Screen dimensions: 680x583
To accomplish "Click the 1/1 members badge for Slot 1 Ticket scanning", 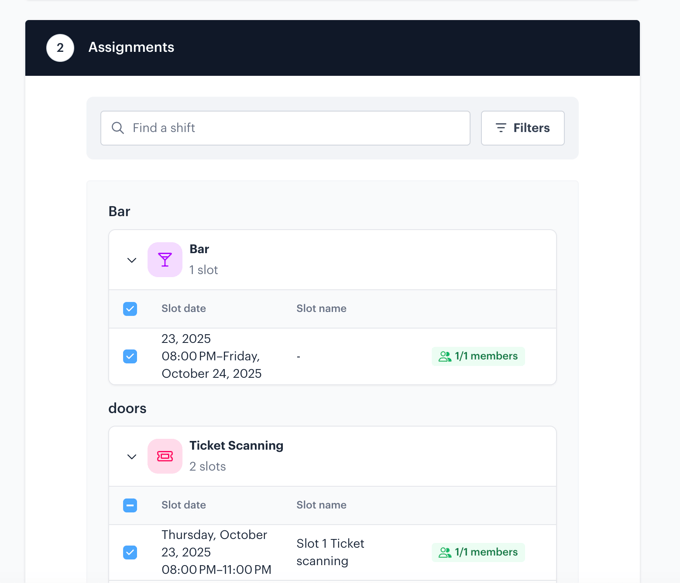I will click(478, 552).
